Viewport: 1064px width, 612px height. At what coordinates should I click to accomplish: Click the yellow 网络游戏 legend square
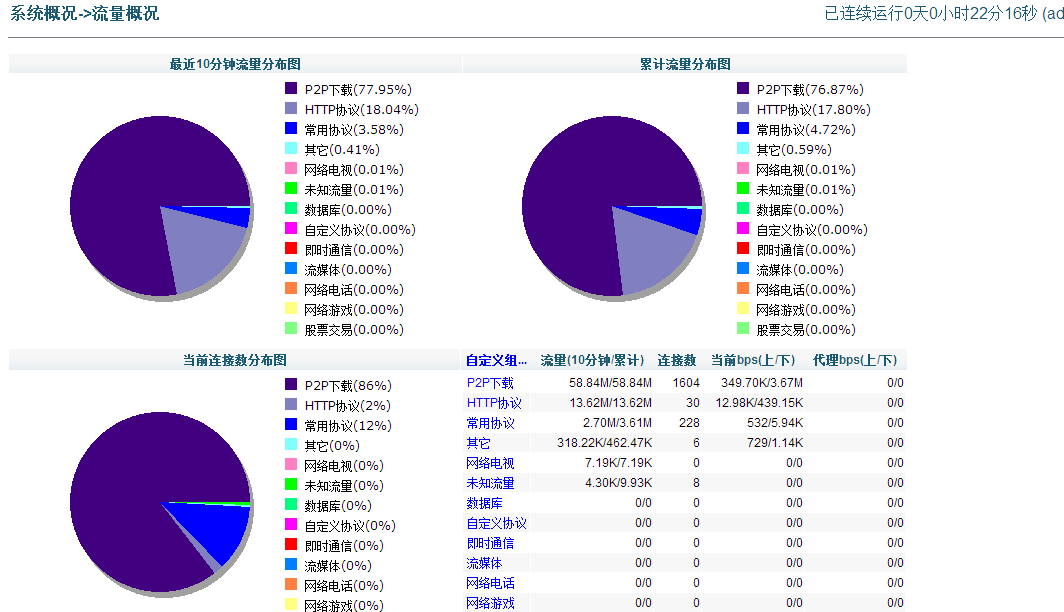point(291,309)
